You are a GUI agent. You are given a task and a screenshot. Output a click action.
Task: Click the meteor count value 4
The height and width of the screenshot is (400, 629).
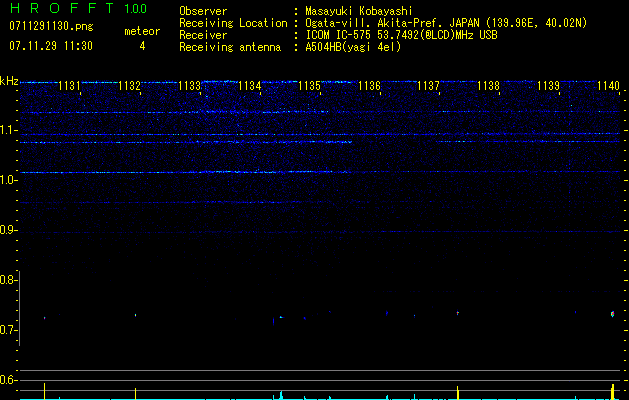pyautogui.click(x=141, y=46)
